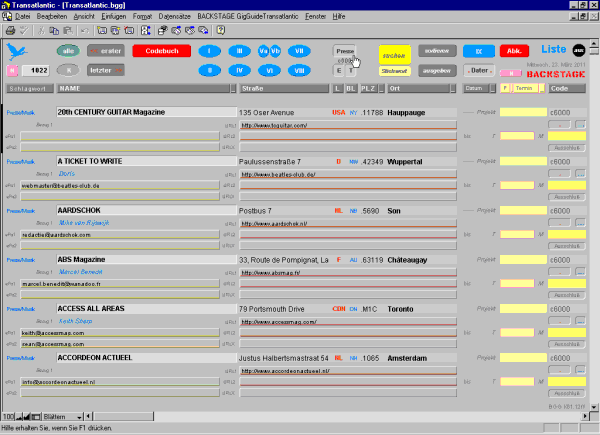Screen dimensions: 600x435
Task: Click the show omitted records icon
Action: tap(203, 30)
